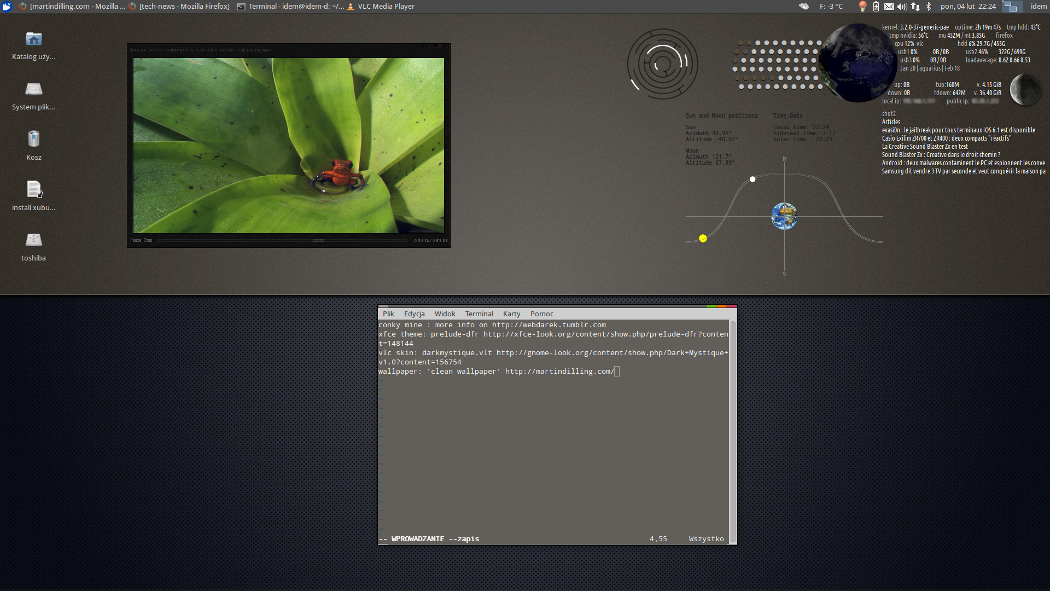Launch install xubuntu desktop icon
This screenshot has height=591, width=1050.
[33, 196]
